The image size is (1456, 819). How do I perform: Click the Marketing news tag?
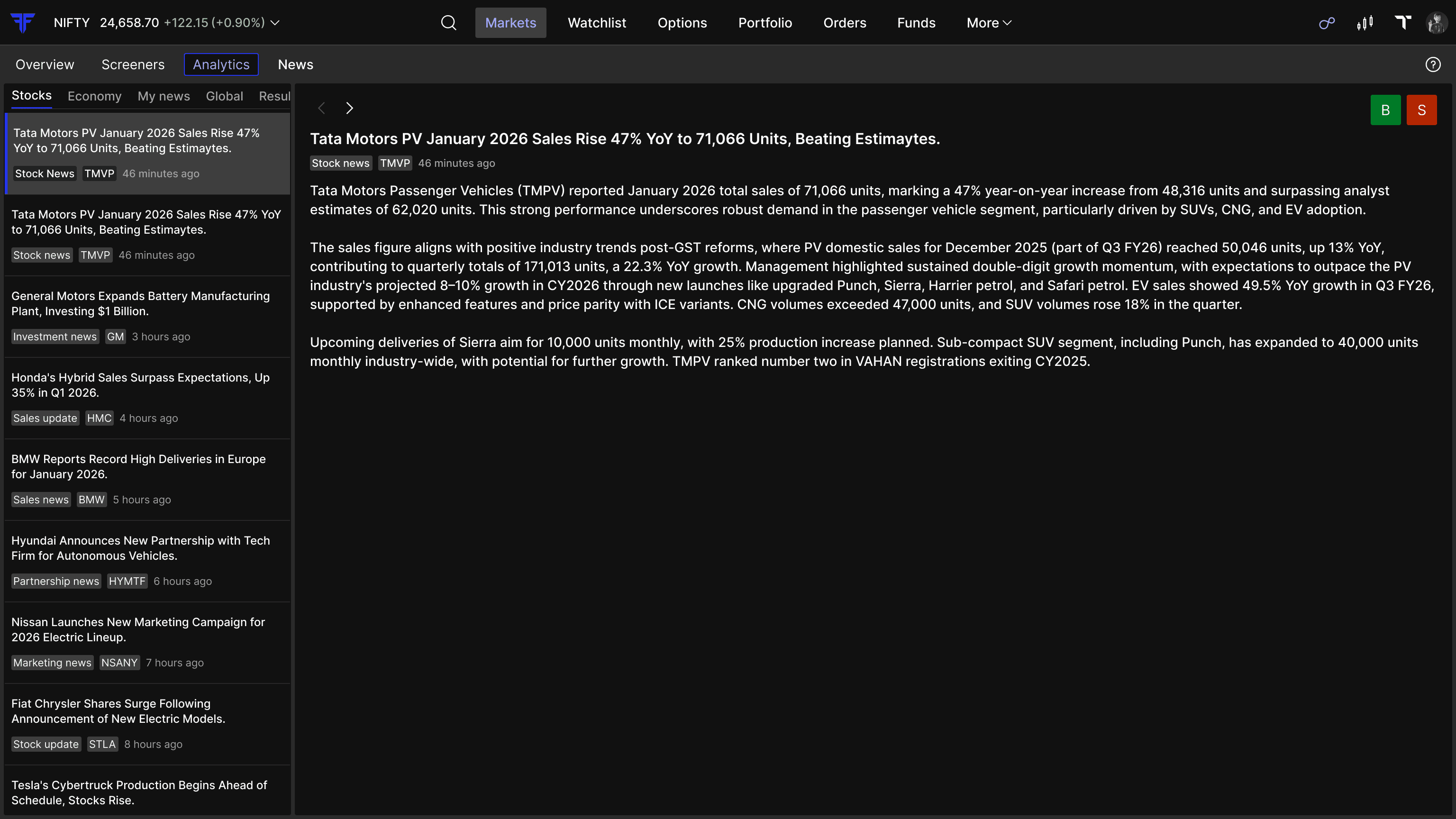[53, 663]
